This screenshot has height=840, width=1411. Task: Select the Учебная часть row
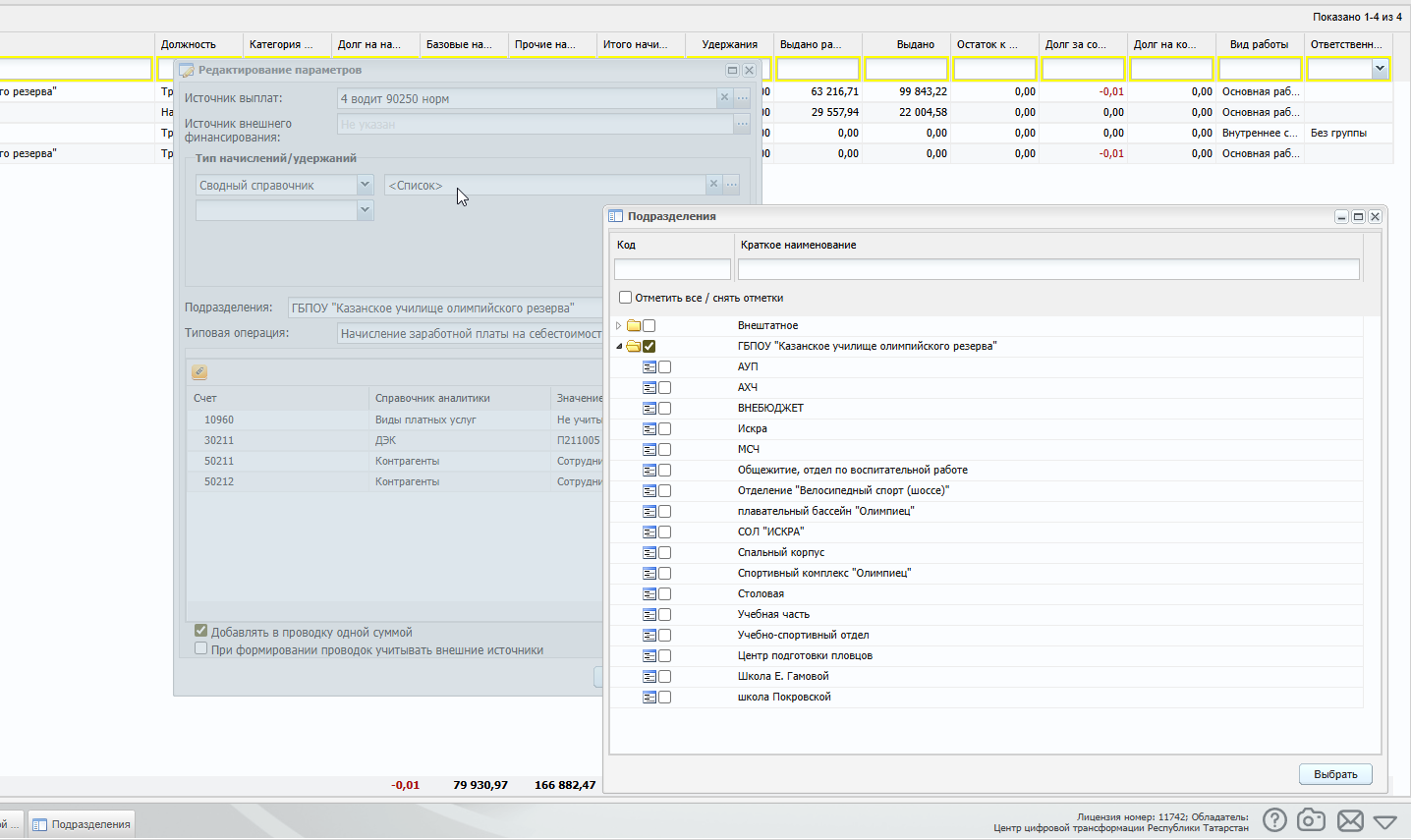(x=773, y=615)
